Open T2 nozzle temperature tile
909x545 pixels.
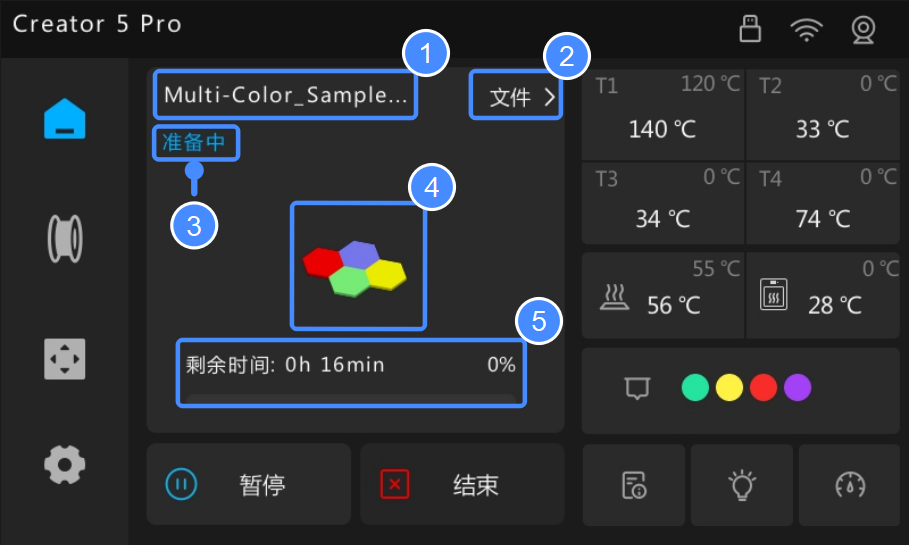point(823,115)
